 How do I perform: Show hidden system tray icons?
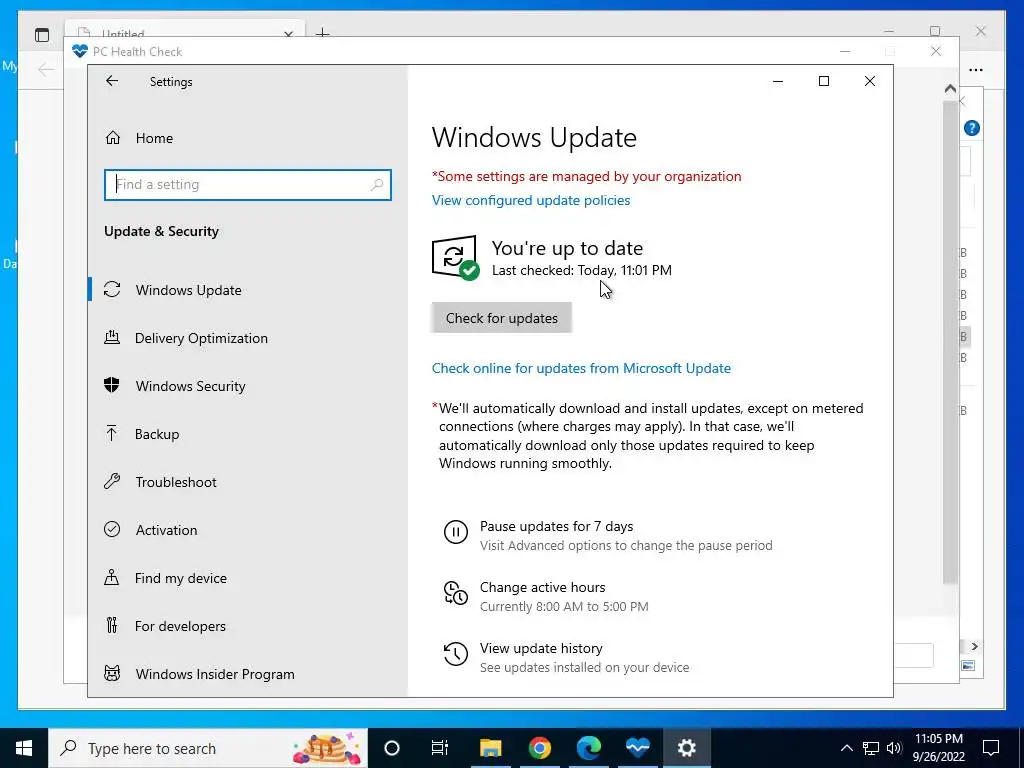[x=846, y=748]
